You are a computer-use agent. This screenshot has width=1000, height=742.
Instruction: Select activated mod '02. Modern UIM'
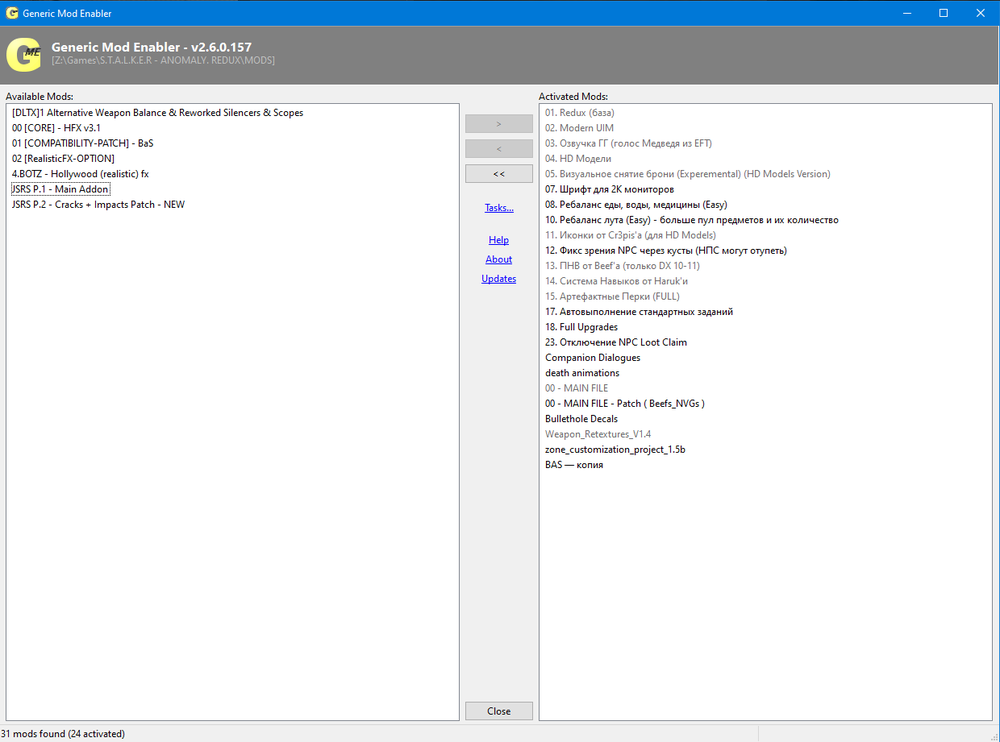(x=579, y=128)
